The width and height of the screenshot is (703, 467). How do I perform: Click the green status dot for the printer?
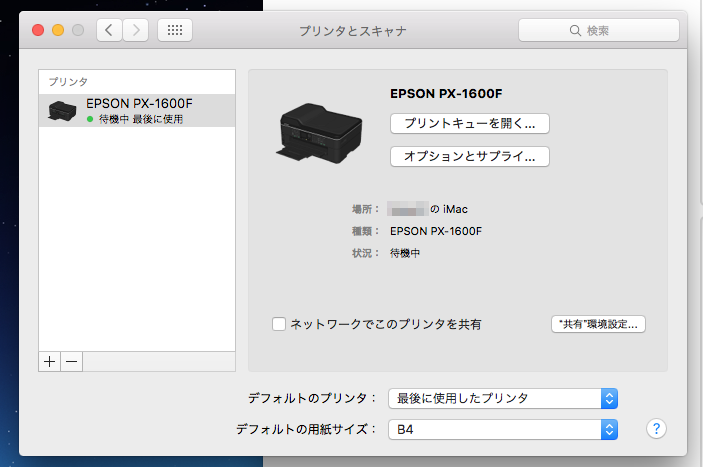(x=90, y=119)
